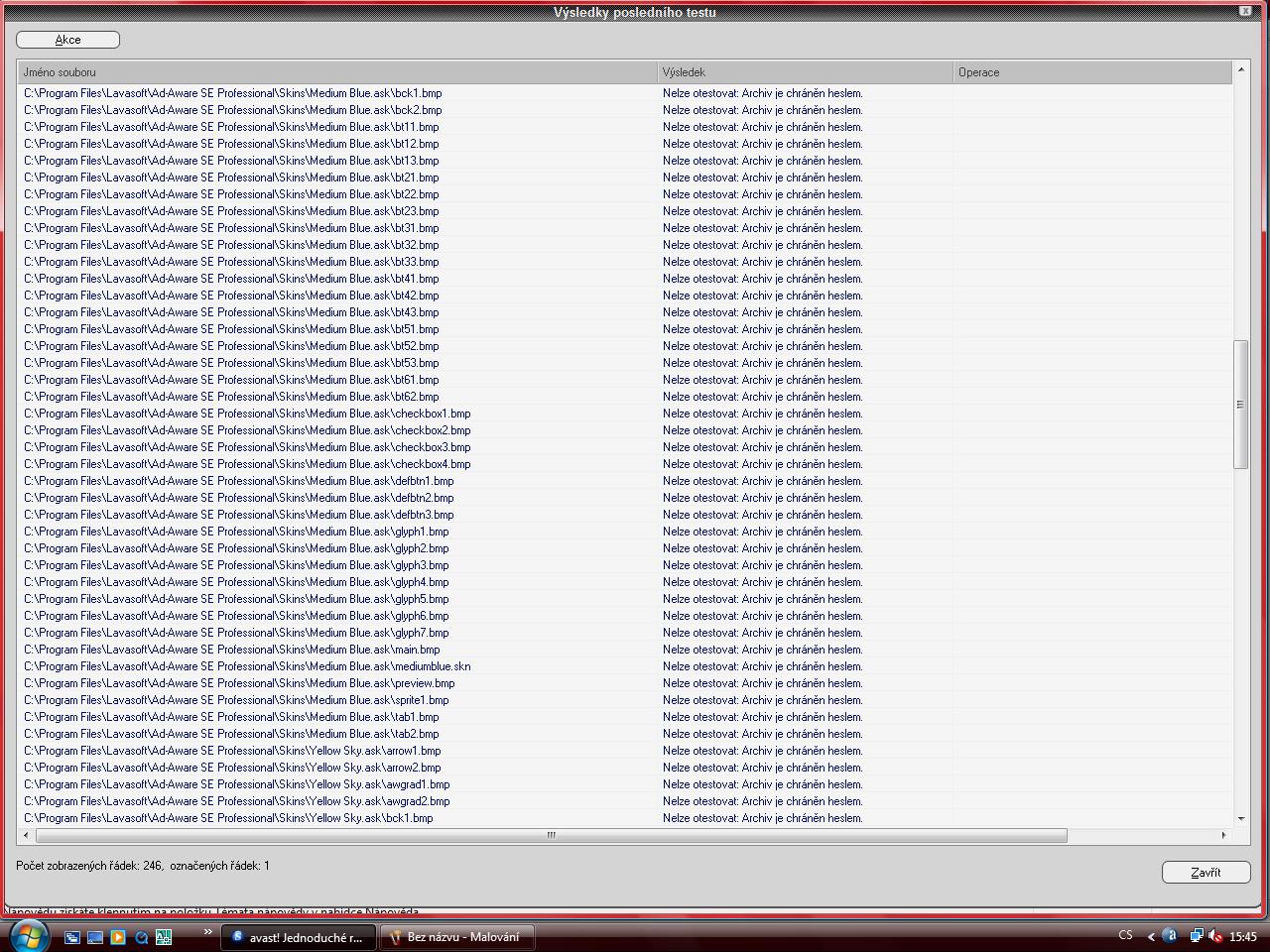This screenshot has height=952, width=1270.
Task: Open the network connection tray icon
Action: coord(1196,935)
